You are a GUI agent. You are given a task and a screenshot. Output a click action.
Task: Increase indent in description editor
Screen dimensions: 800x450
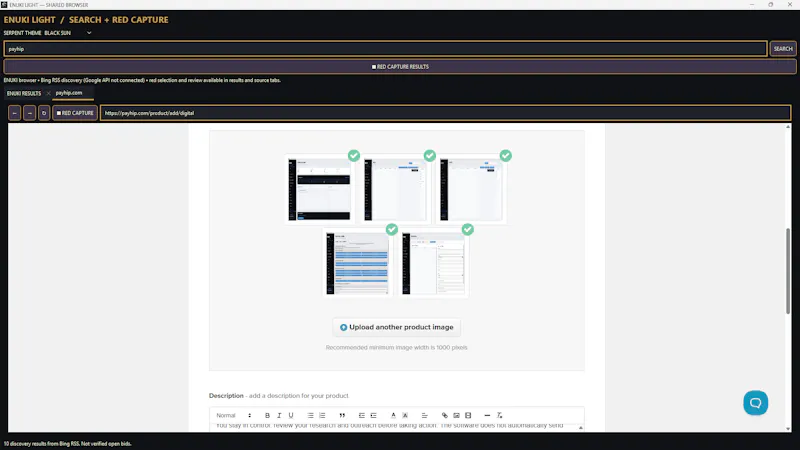pyautogui.click(x=373, y=415)
